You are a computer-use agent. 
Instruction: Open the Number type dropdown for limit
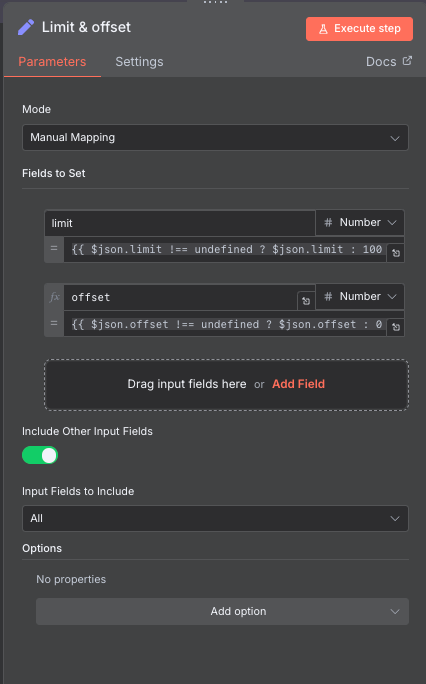coord(360,222)
